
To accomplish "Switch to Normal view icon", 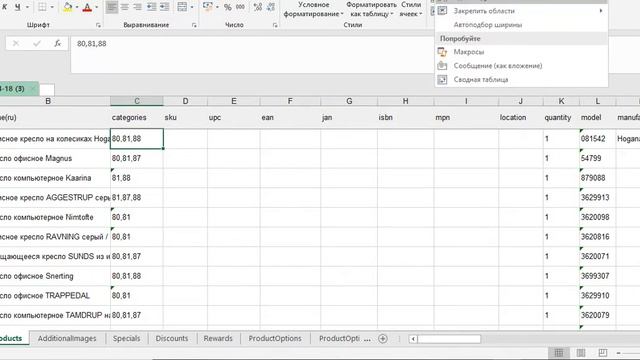I will tap(559, 352).
